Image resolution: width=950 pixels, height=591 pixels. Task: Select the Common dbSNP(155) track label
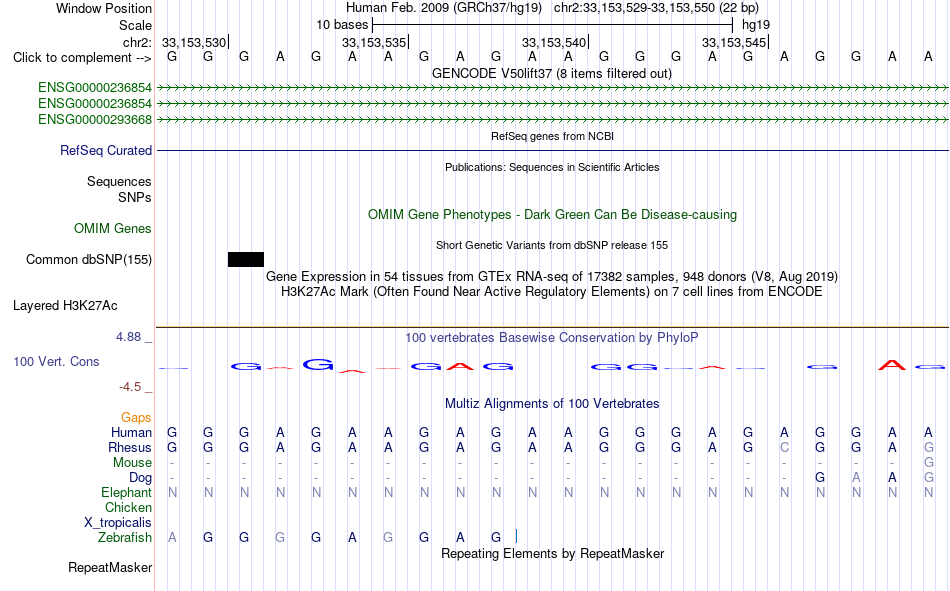(89, 259)
